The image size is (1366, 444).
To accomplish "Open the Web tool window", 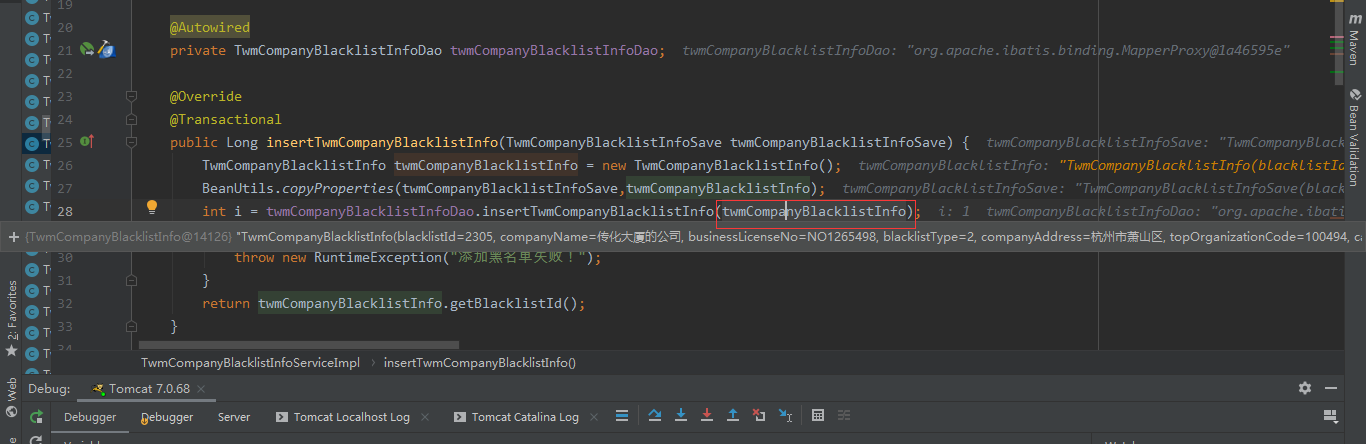I will pyautogui.click(x=12, y=396).
